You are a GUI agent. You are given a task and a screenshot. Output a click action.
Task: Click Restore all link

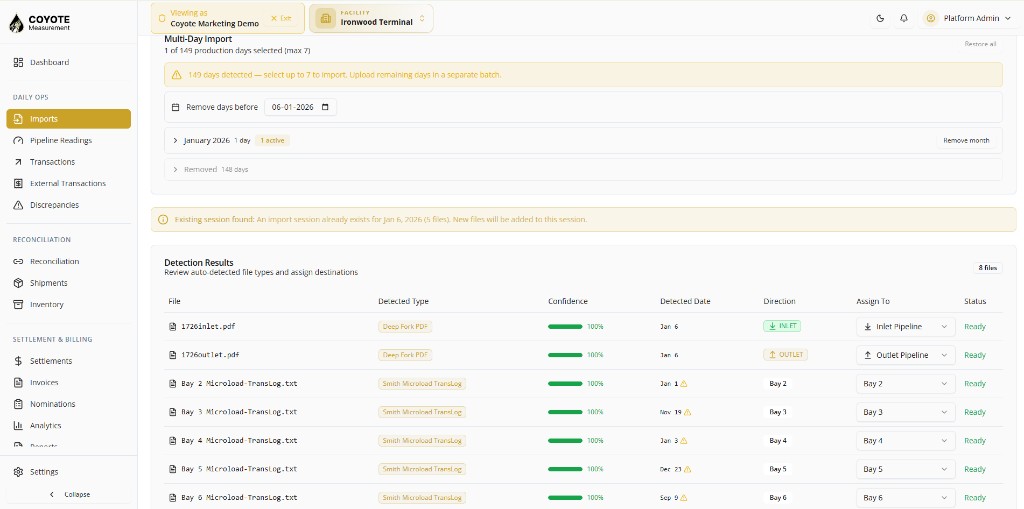pos(980,44)
